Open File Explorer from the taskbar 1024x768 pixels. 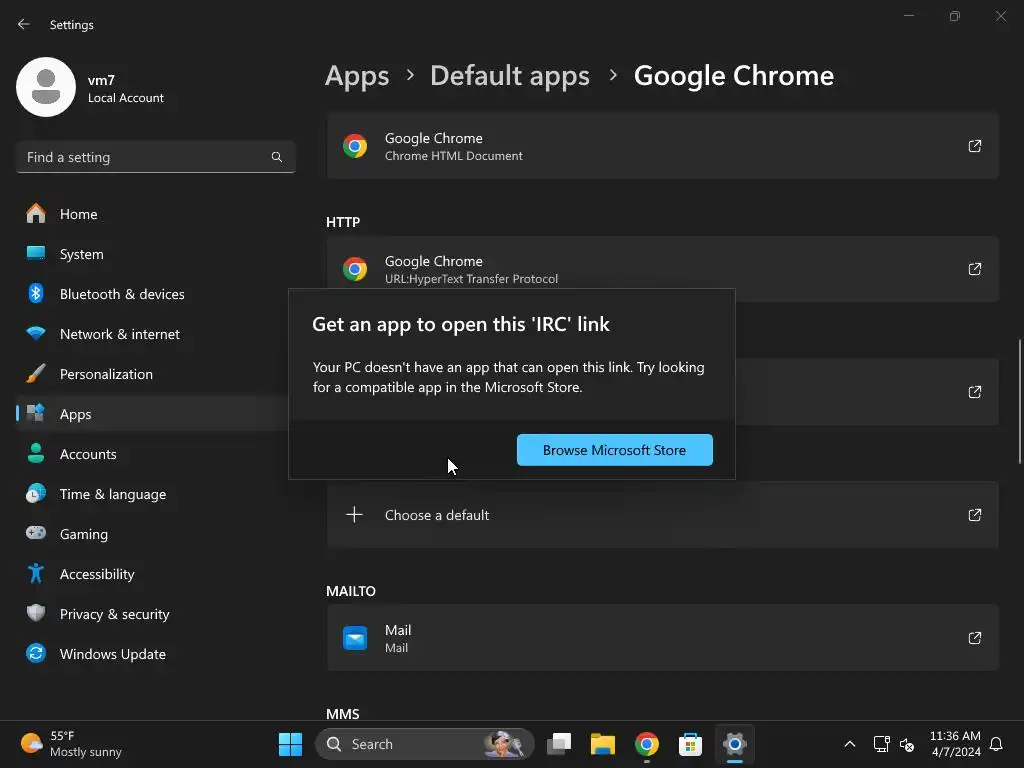[x=603, y=744]
